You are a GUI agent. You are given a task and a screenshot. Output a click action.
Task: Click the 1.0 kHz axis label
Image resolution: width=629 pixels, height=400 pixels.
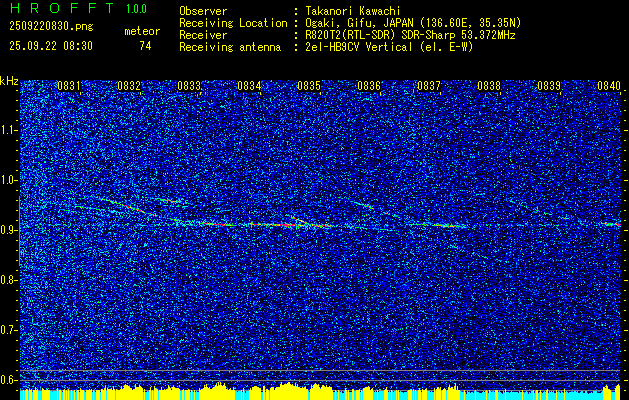[x=9, y=180]
